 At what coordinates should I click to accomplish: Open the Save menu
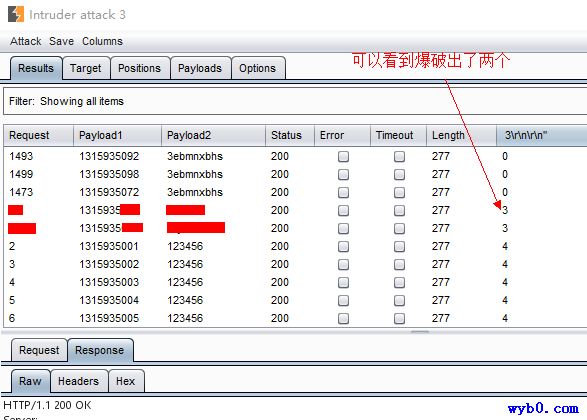(x=61, y=41)
